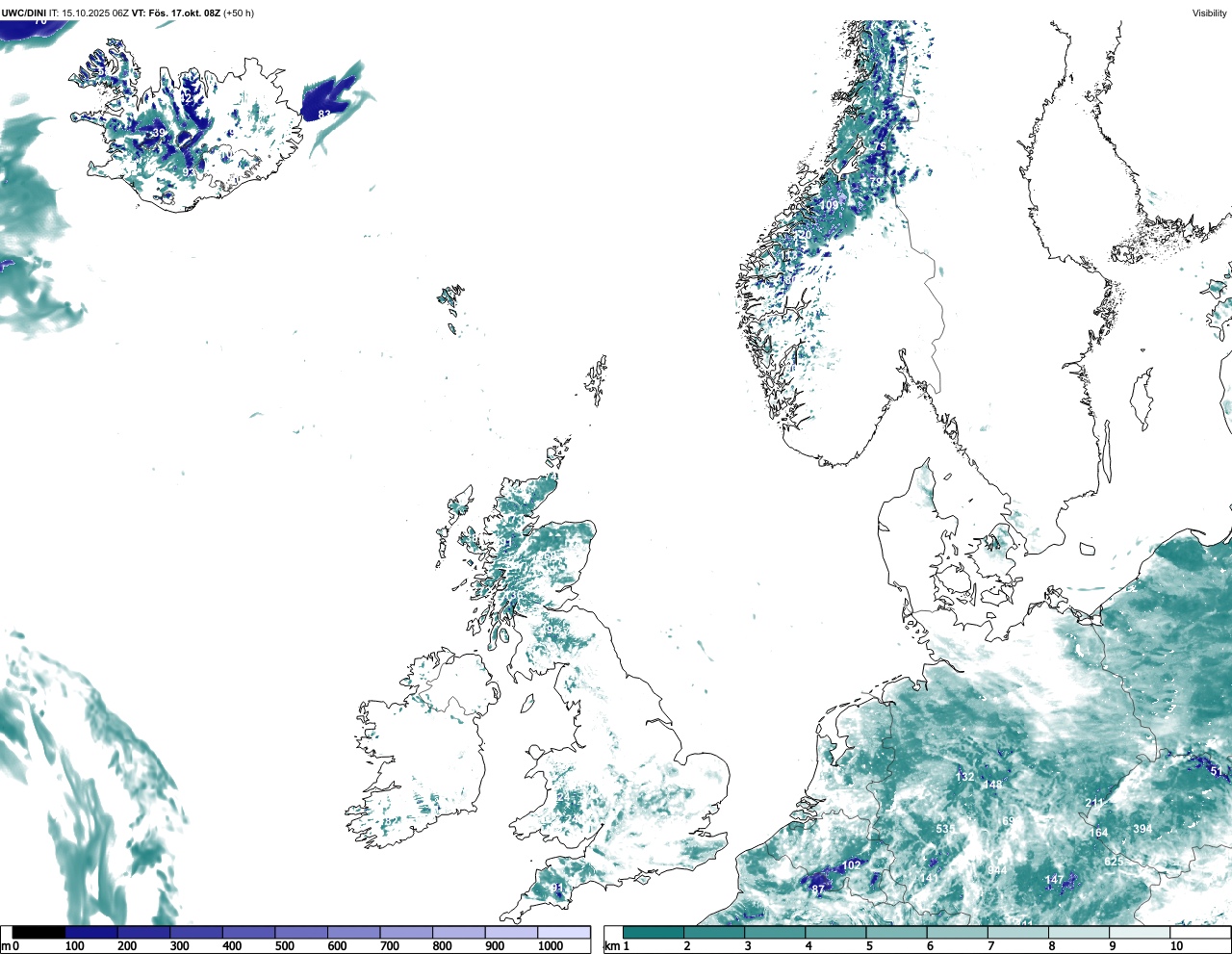Click the '535' visibility value on the map
Image resolution: width=1232 pixels, height=954 pixels.
click(x=945, y=829)
